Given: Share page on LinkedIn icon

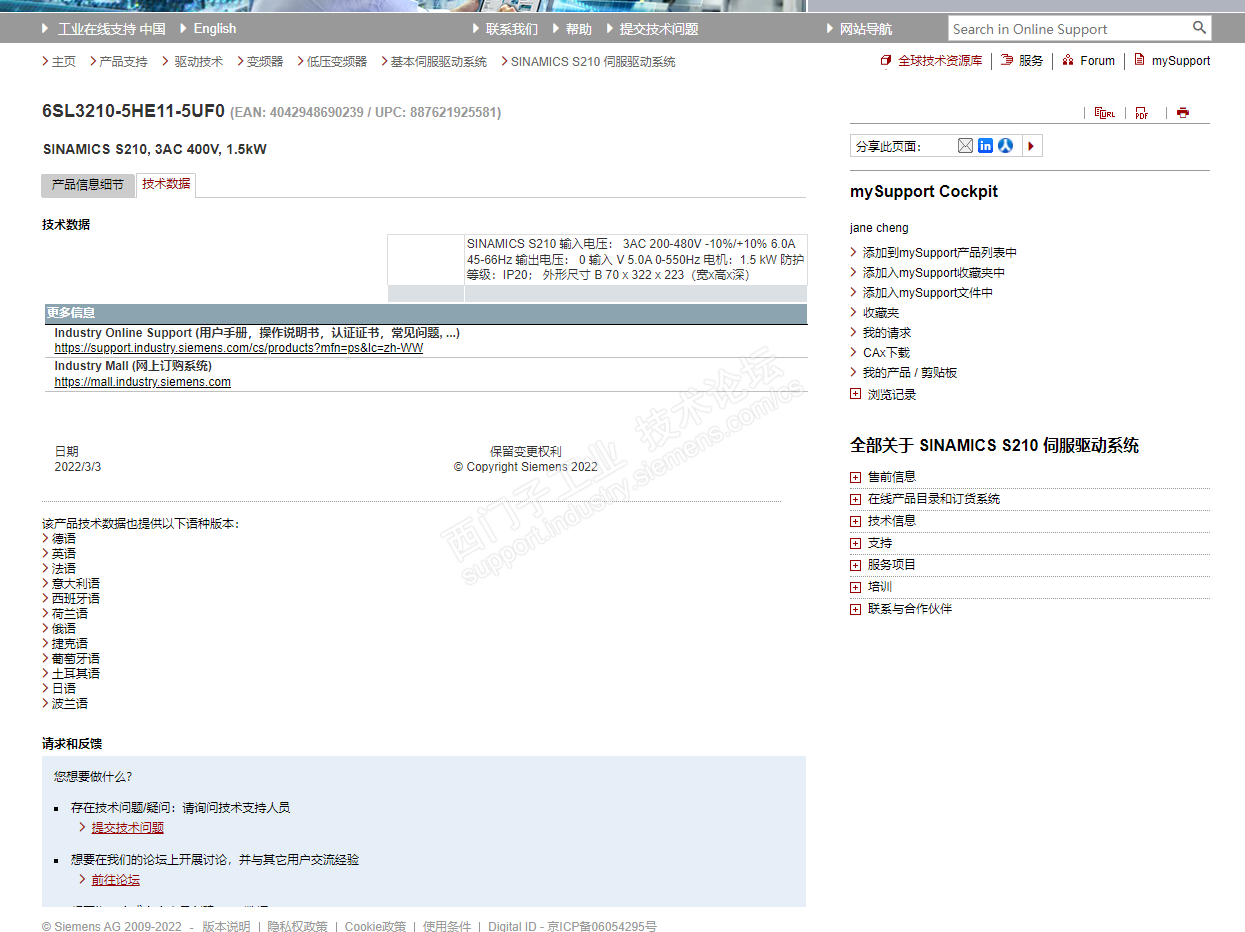Looking at the screenshot, I should tap(985, 146).
